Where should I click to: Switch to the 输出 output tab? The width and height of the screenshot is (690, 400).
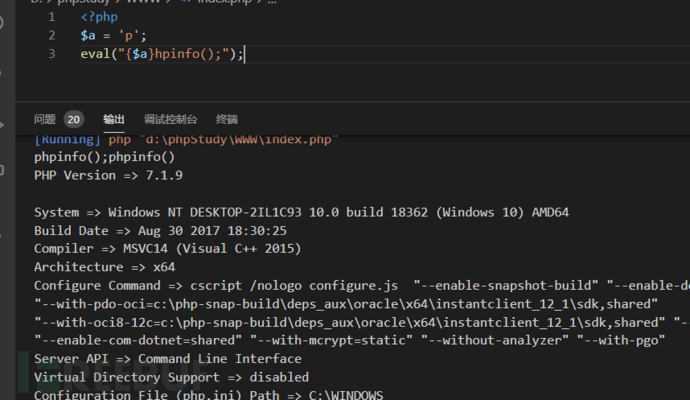pyautogui.click(x=114, y=119)
